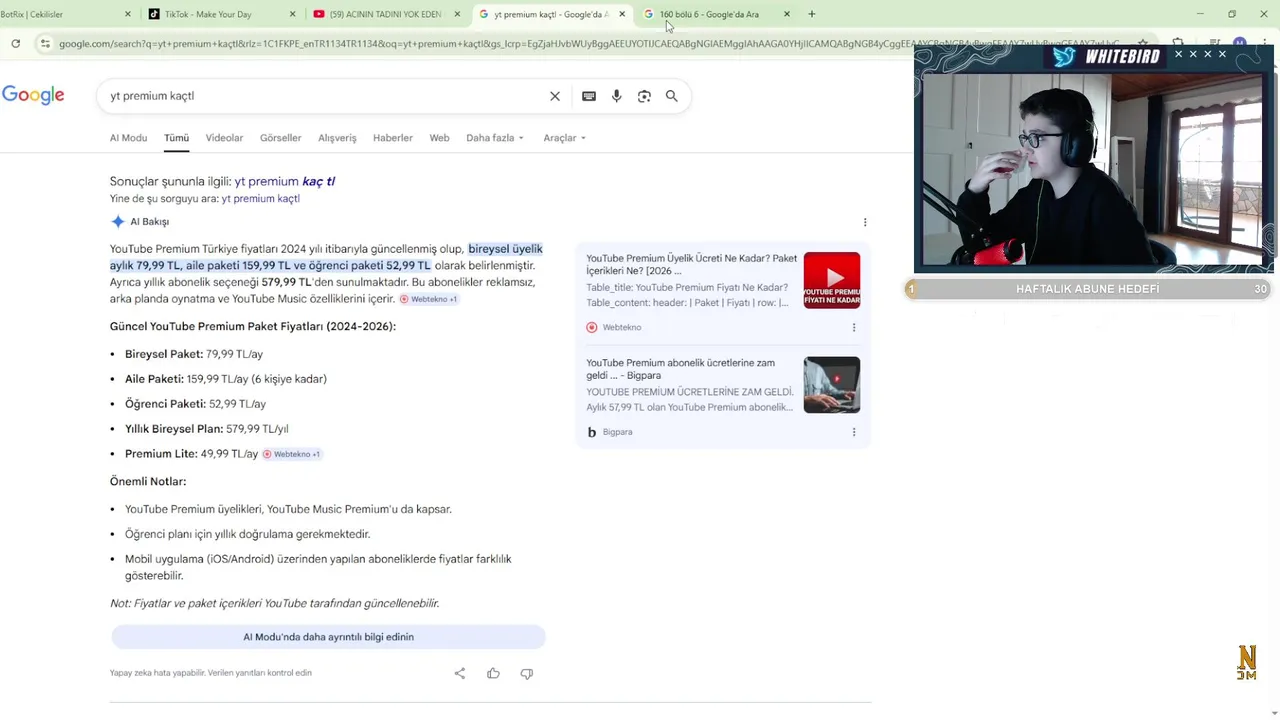Image resolution: width=1280 pixels, height=720 pixels.
Task: Select the AI Modu search tab
Action: tap(128, 138)
